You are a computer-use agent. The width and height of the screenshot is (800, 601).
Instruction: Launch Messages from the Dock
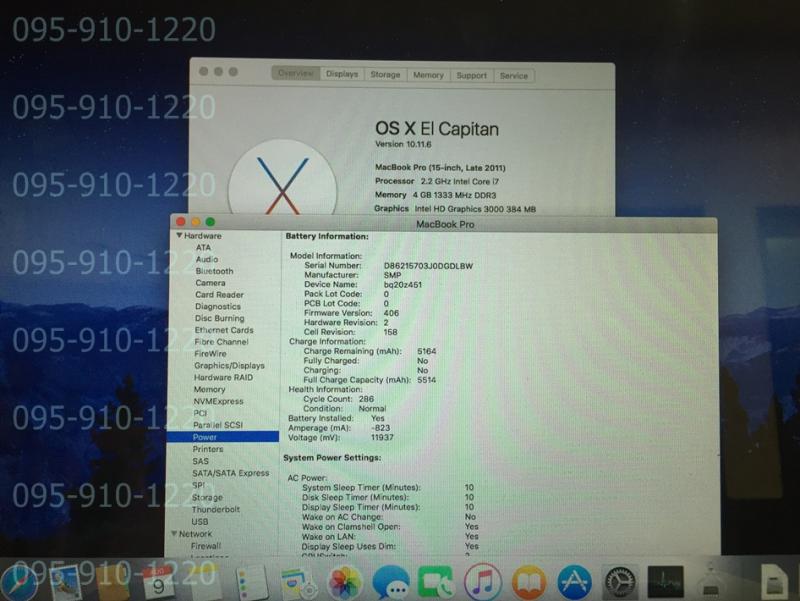click(x=391, y=582)
